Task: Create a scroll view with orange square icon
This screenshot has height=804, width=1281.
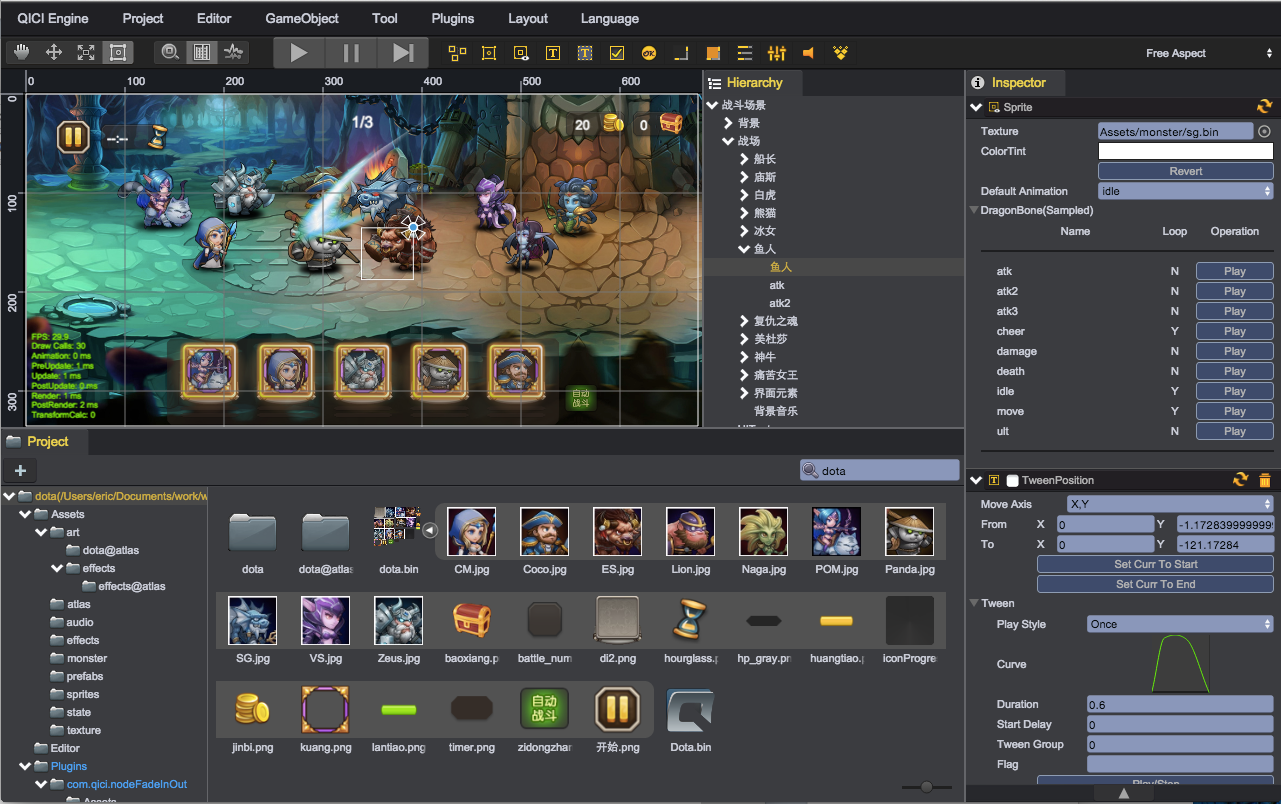Action: 713,53
